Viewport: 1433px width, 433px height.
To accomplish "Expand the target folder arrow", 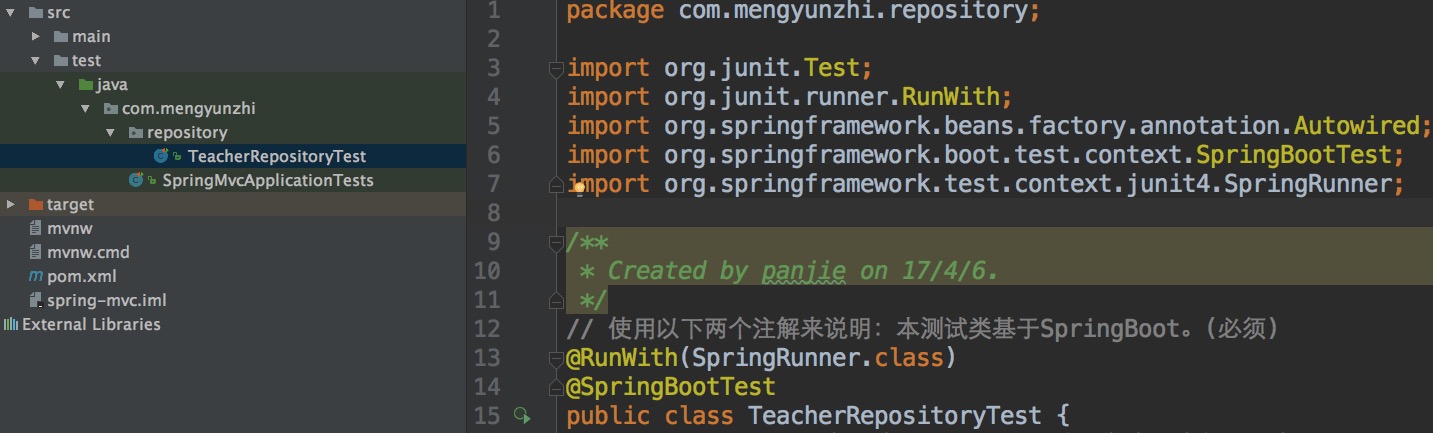I will pyautogui.click(x=11, y=205).
